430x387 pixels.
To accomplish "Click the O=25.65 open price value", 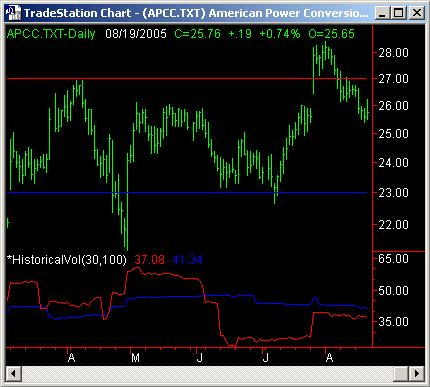I will (331, 34).
